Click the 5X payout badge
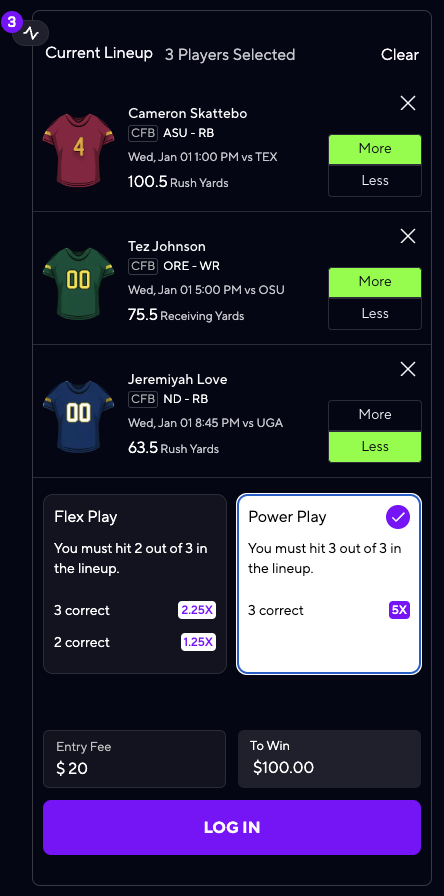This screenshot has height=896, width=444. pyautogui.click(x=399, y=610)
